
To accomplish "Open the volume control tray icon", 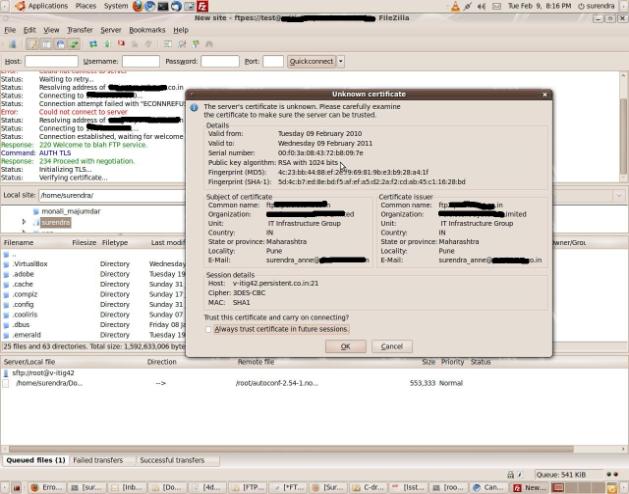I will pyautogui.click(x=481, y=6).
